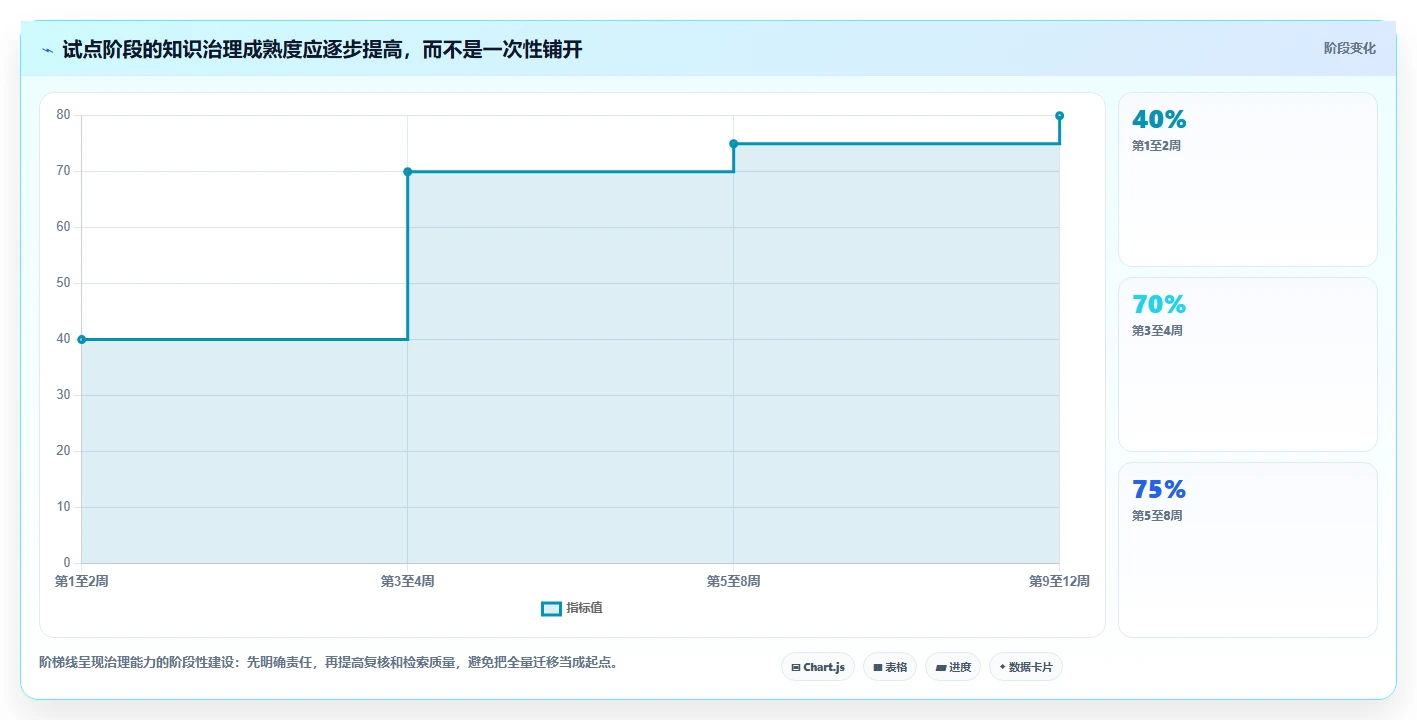The height and width of the screenshot is (720, 1417).
Task: Choose the 数据卡片 pill button
Action: [1026, 667]
